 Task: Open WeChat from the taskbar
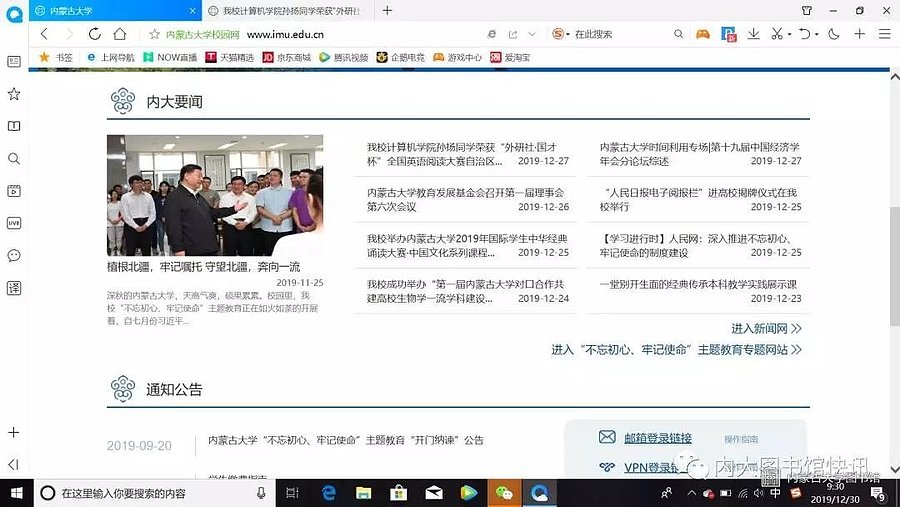coord(504,493)
